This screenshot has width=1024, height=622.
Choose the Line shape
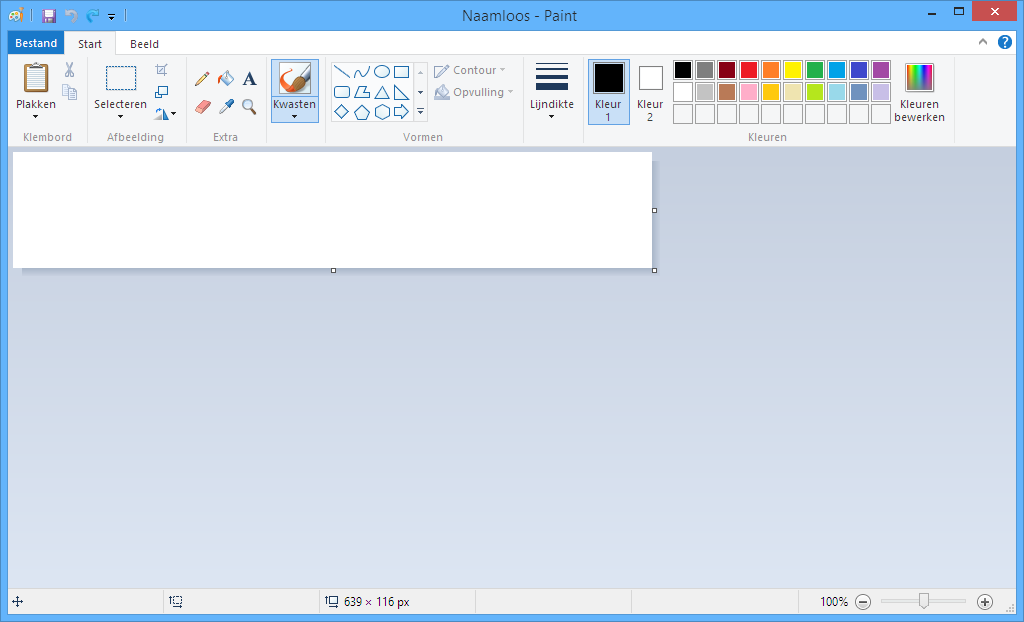342,72
